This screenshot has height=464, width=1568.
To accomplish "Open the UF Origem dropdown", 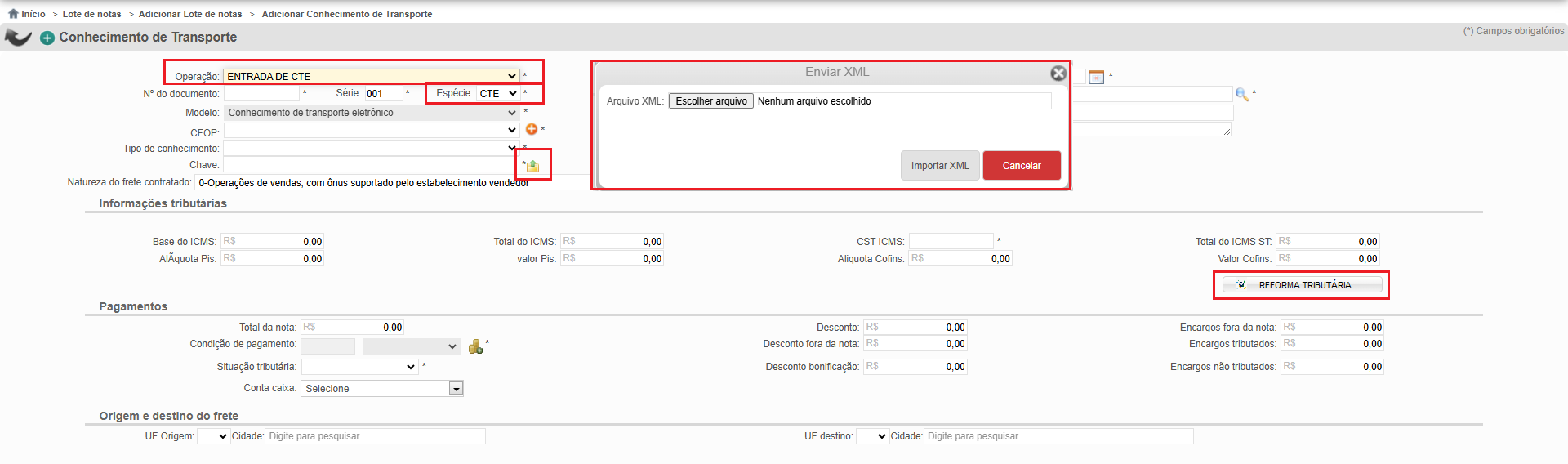I will (x=213, y=436).
